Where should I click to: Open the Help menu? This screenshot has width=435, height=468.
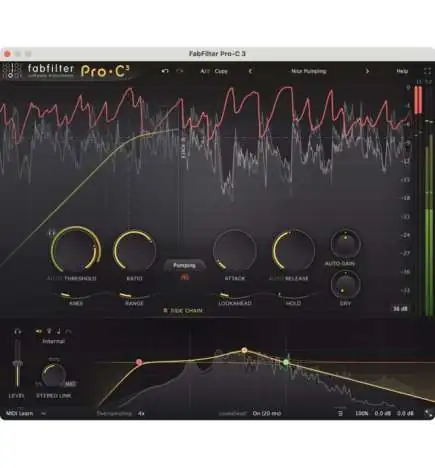(x=402, y=71)
